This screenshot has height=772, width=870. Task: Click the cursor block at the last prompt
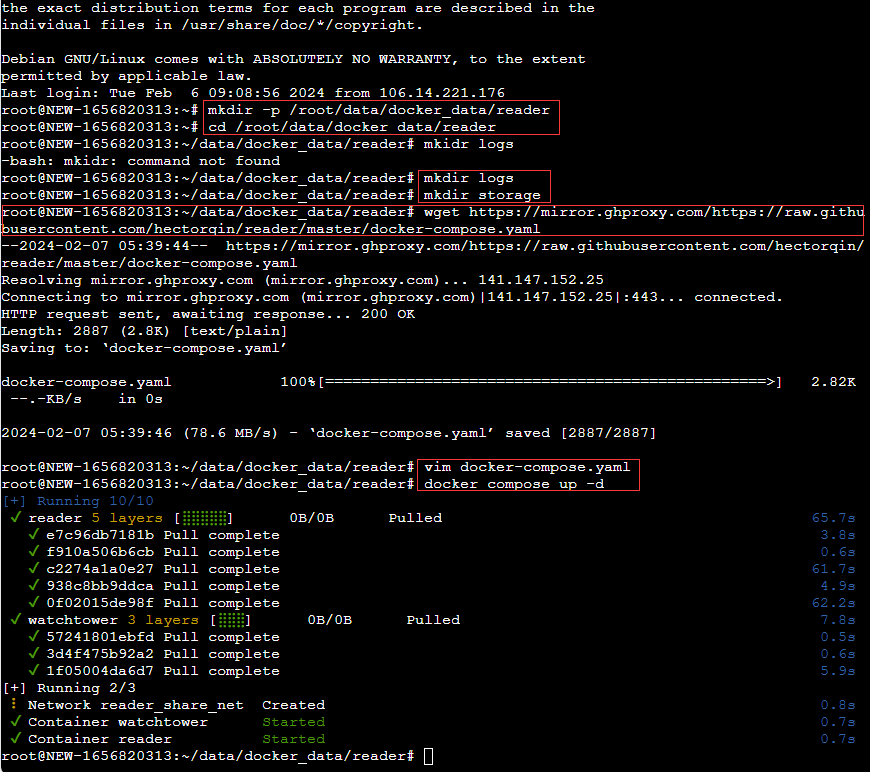[x=429, y=756]
